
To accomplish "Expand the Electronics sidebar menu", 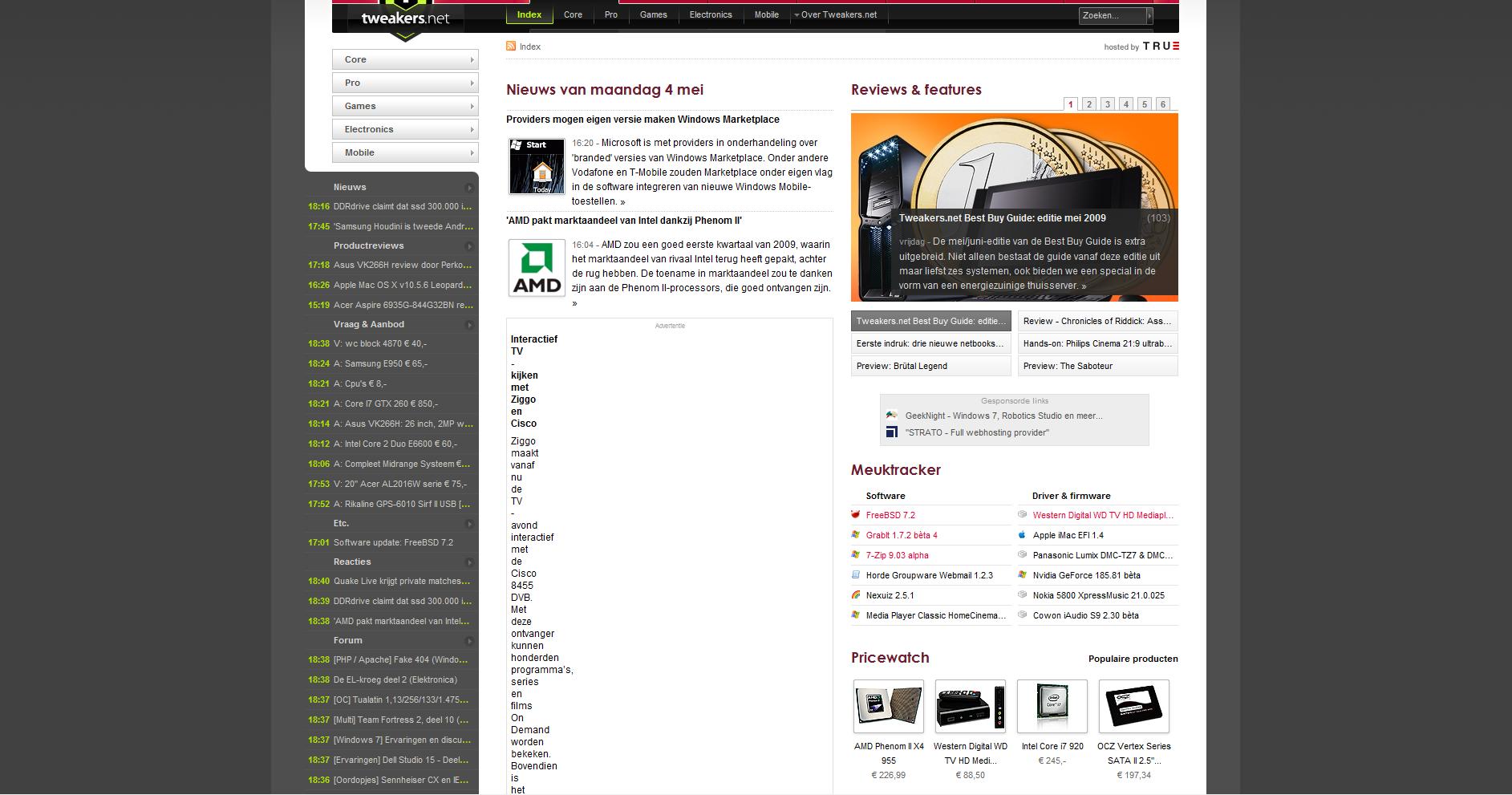I will (405, 129).
